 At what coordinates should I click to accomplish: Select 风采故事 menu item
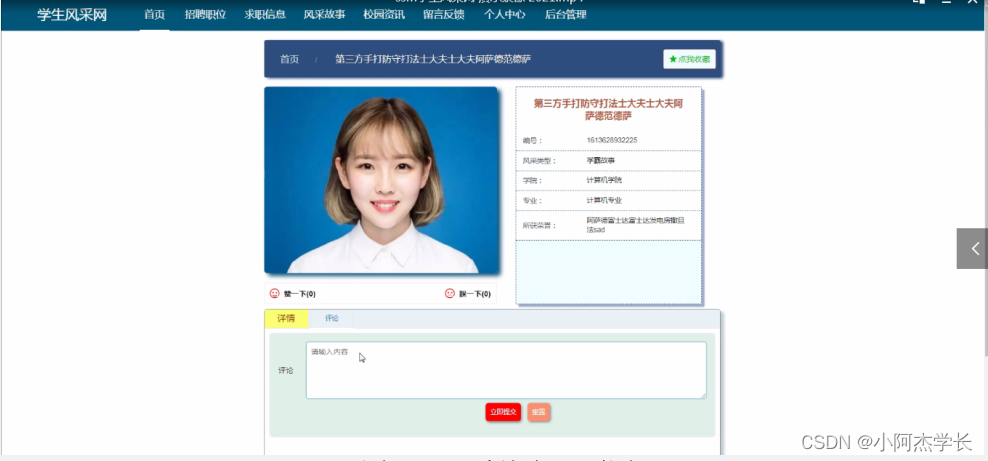(x=325, y=14)
